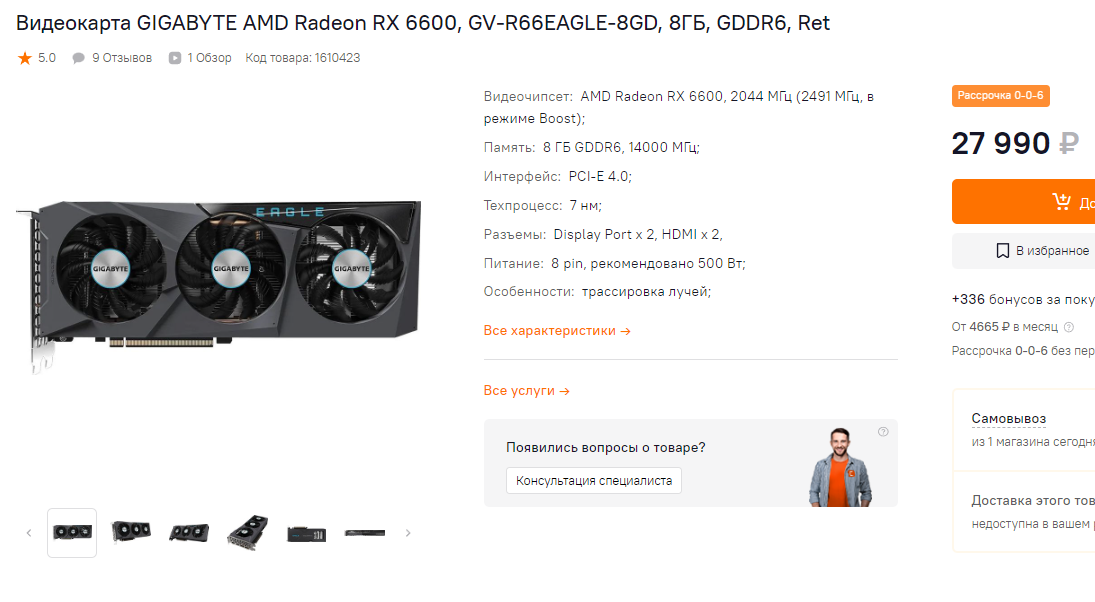Select the fifth thumbnail showing backplate
The image size is (1095, 602).
(307, 534)
